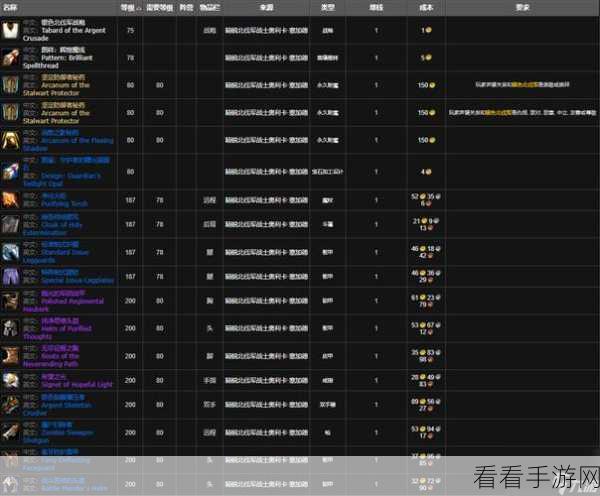This screenshot has width=600, height=496.
Task: Open the source vendor link in Purifying Torch row
Action: coord(266,200)
